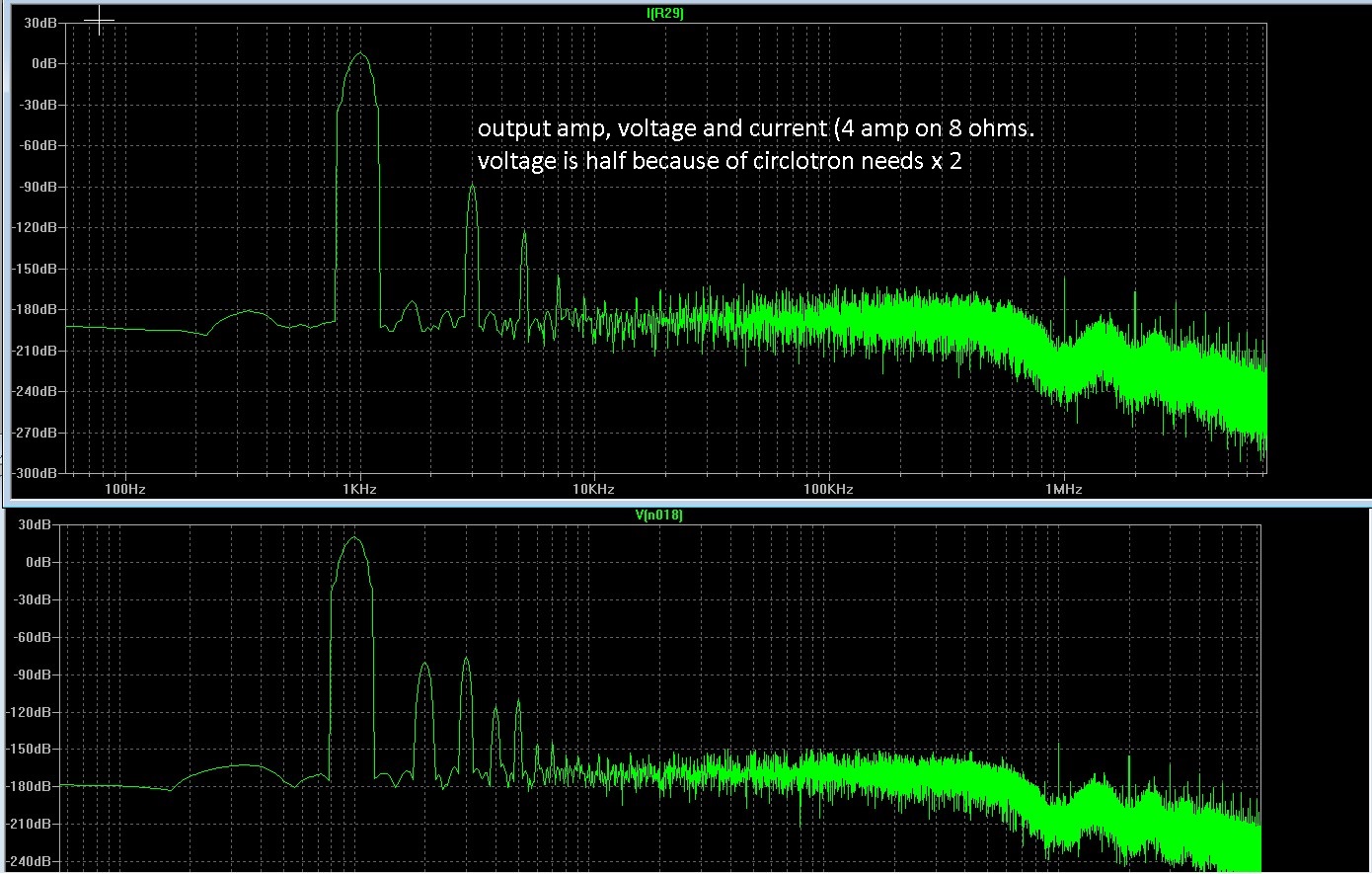Click the 100KHz frequency axis label

coord(828,489)
